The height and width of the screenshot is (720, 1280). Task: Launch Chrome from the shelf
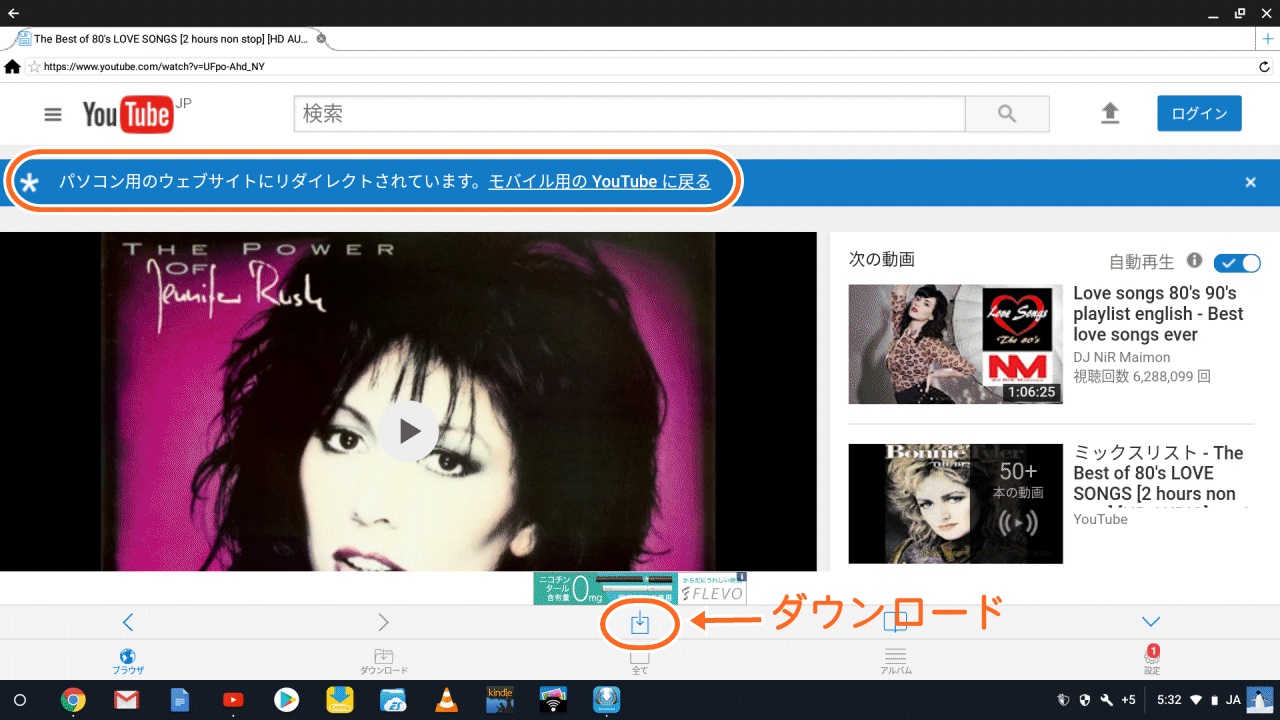pos(72,700)
